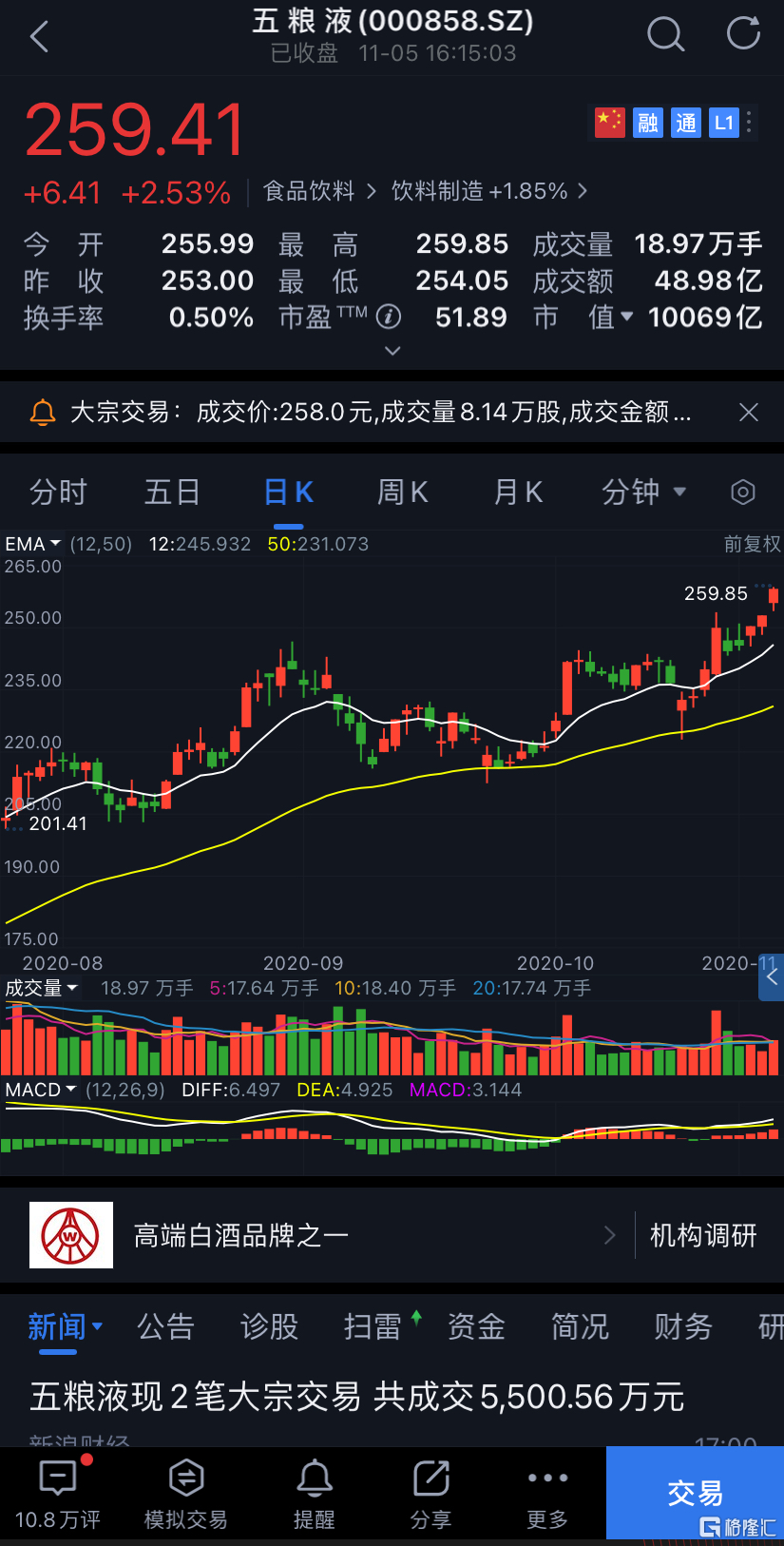Open 饮料制造 +1.85% industry link

[x=489, y=191]
